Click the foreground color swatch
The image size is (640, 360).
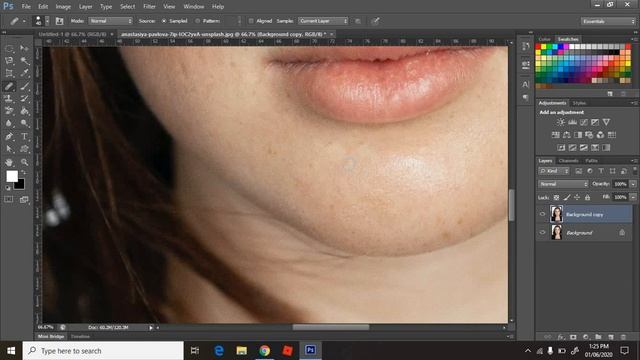click(x=12, y=176)
